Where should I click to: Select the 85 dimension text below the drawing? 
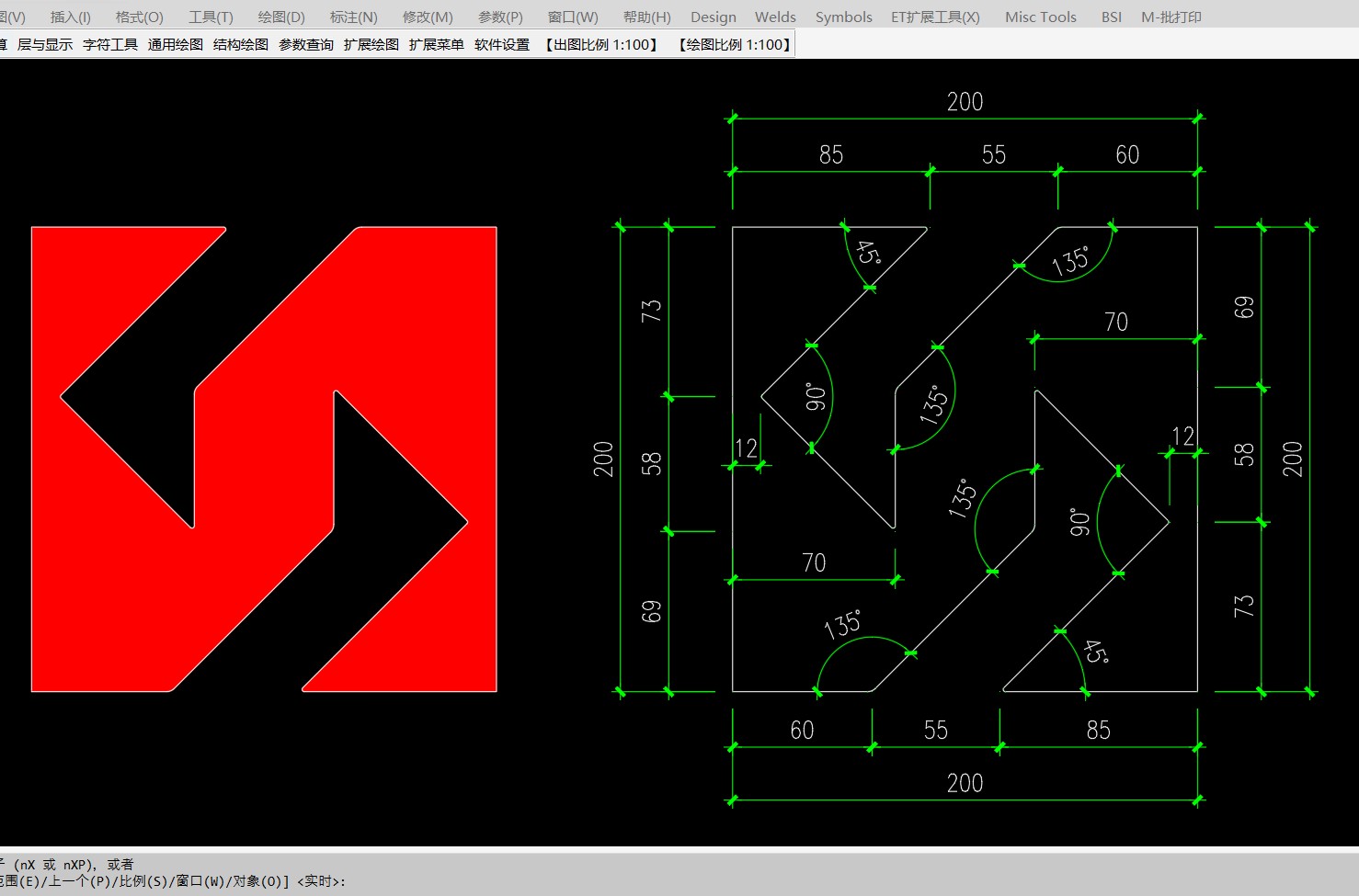click(1099, 730)
